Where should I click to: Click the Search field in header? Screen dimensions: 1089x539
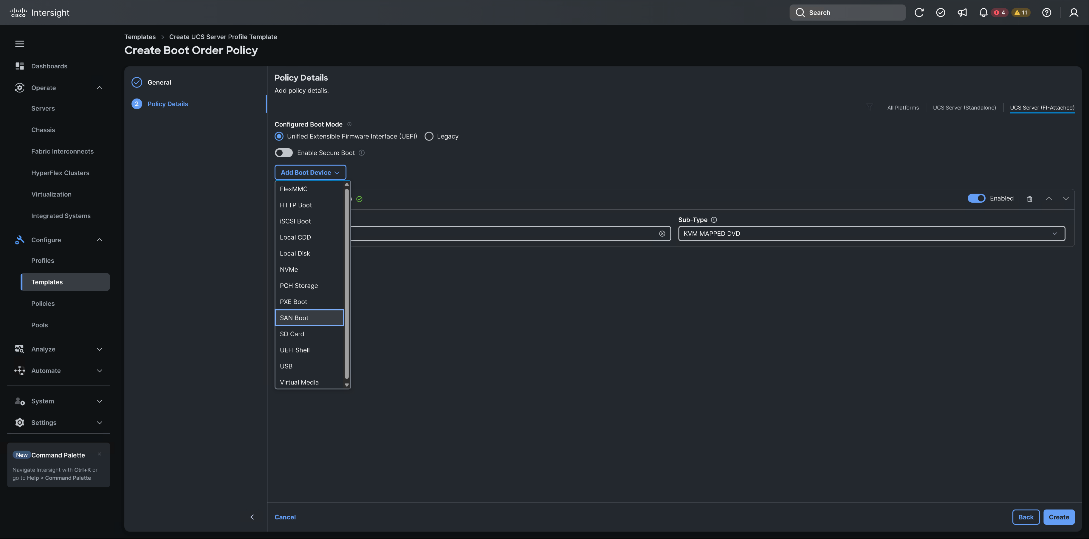tap(847, 13)
